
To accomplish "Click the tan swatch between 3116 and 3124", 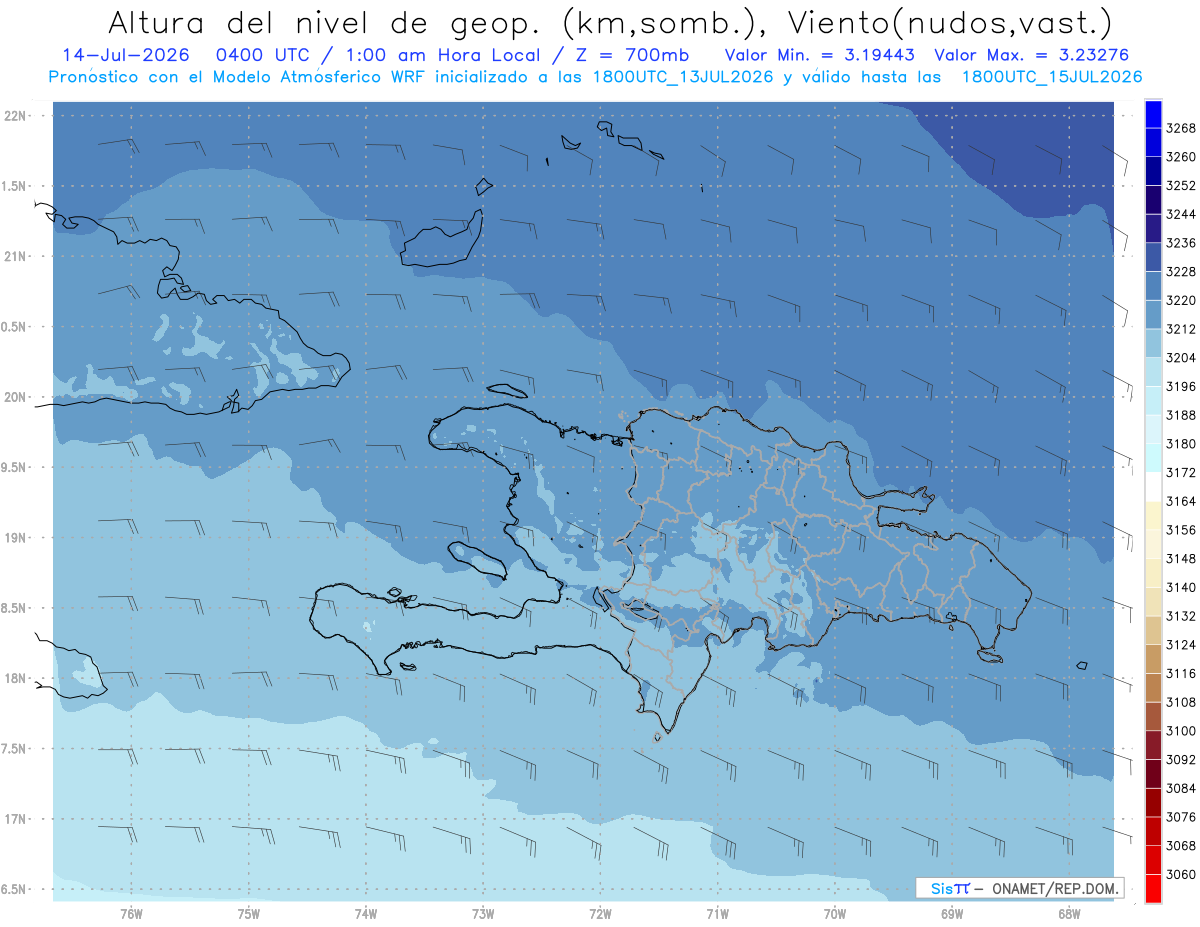I will coord(1153,659).
